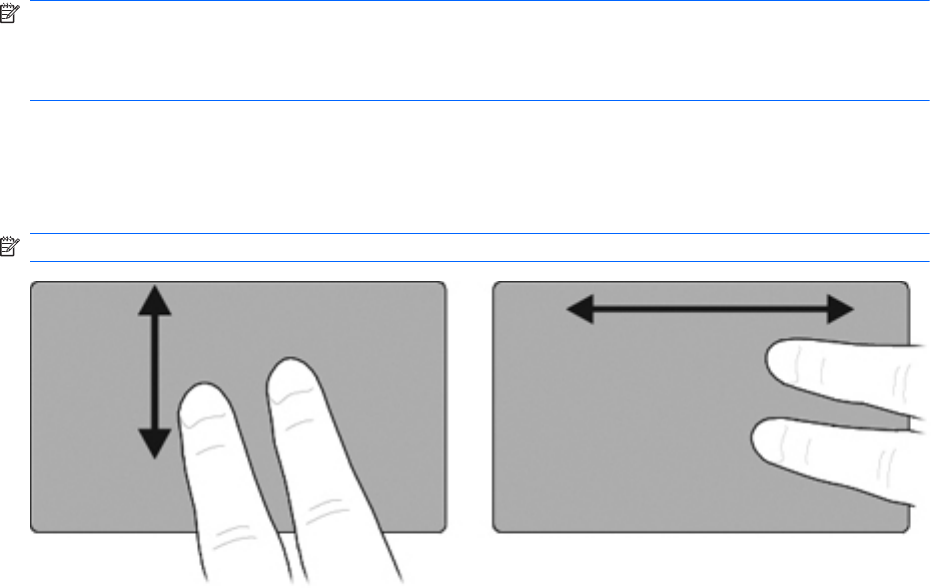
Task: Click the right-pointing arrowhead of the horizontal arrow
Action: click(x=840, y=309)
